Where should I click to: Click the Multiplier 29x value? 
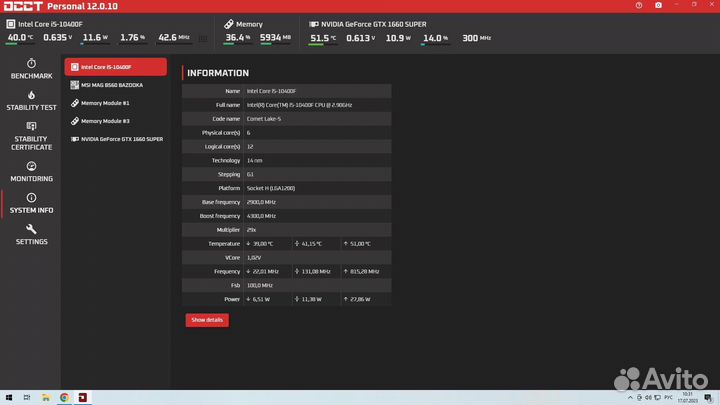pyautogui.click(x=251, y=230)
